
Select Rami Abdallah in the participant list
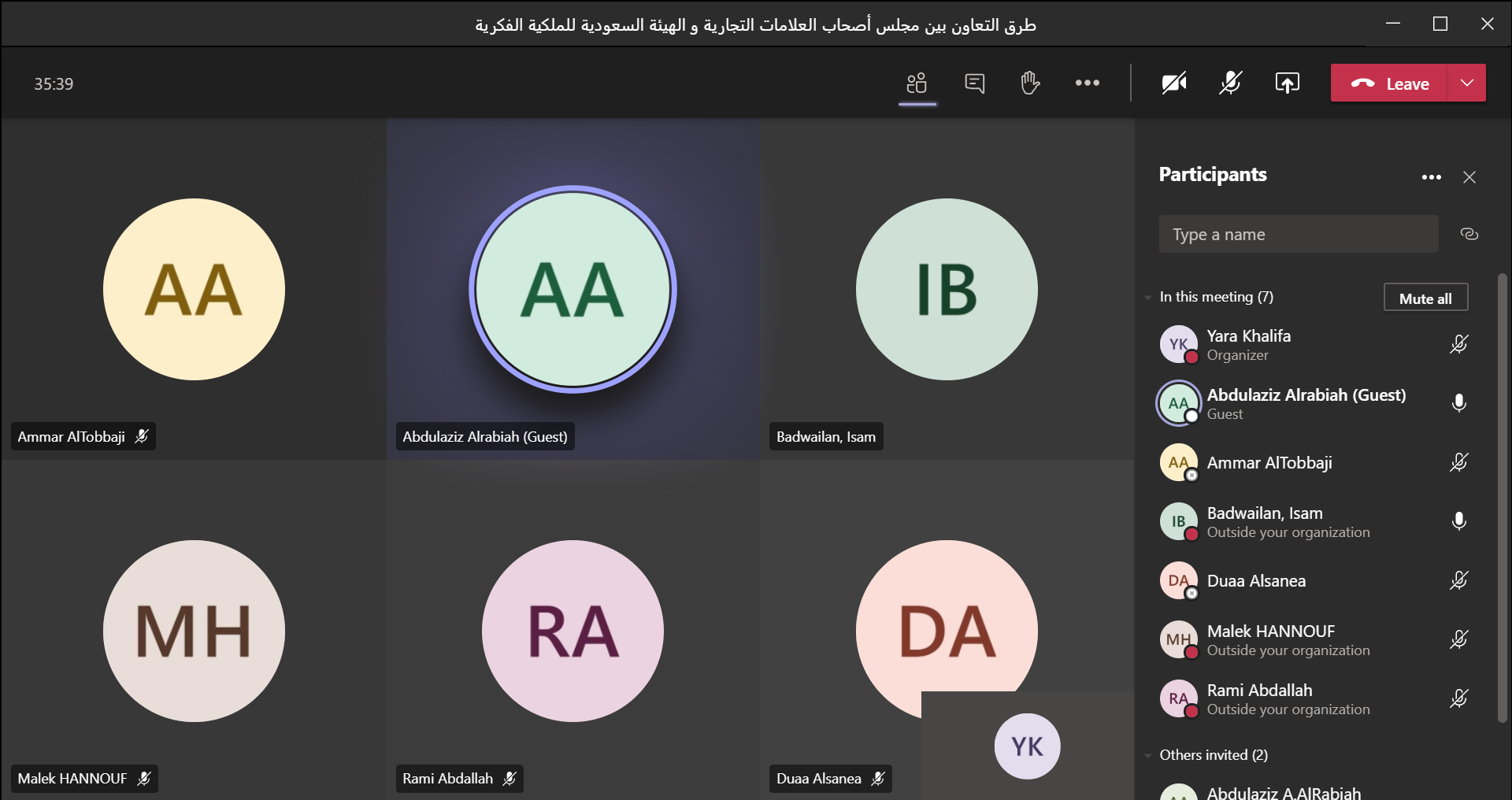[1315, 698]
